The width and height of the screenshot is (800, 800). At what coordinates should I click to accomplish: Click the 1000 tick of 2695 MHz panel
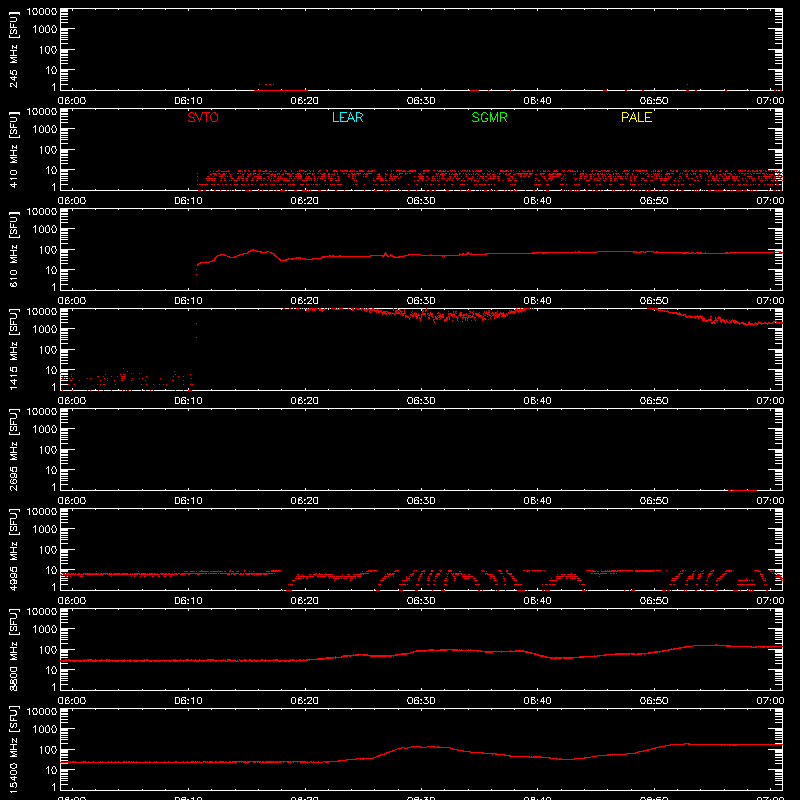(x=45, y=430)
